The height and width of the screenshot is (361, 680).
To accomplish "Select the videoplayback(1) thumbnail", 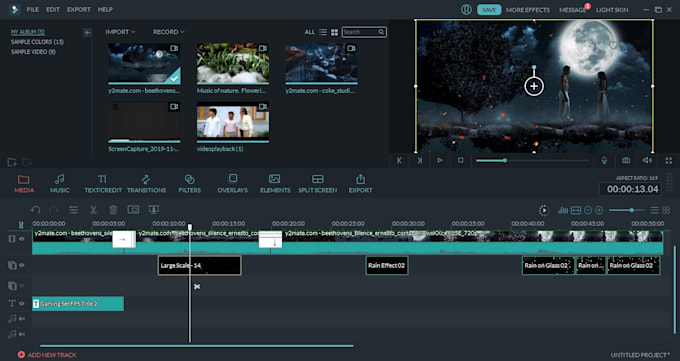I will (x=232, y=122).
